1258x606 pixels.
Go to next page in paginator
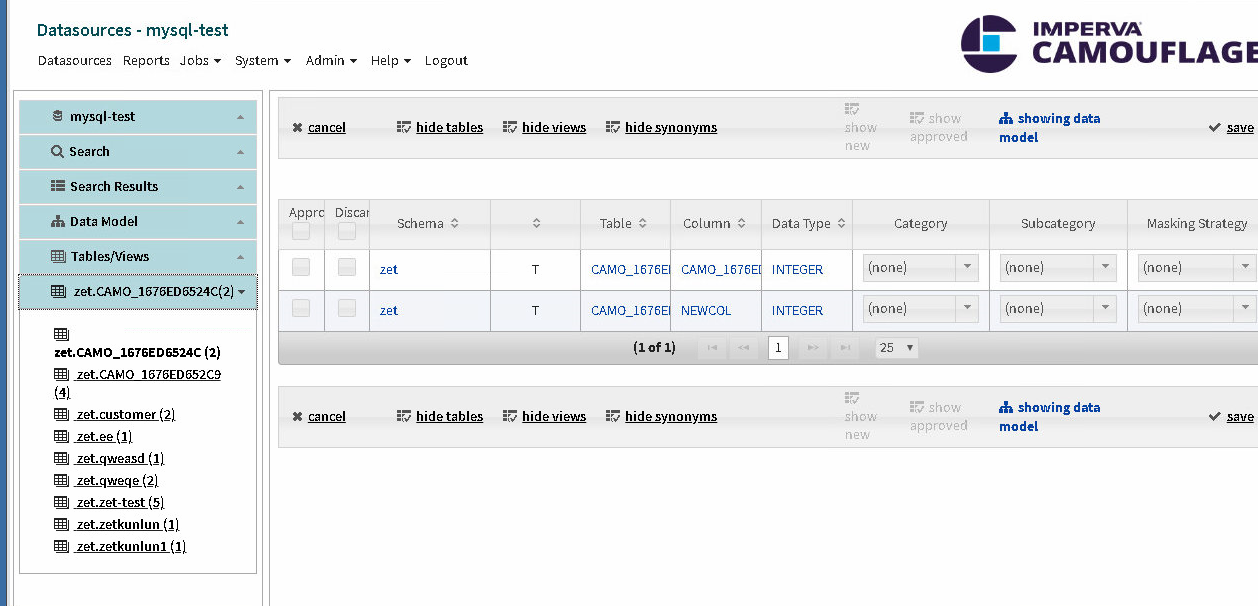[x=813, y=348]
